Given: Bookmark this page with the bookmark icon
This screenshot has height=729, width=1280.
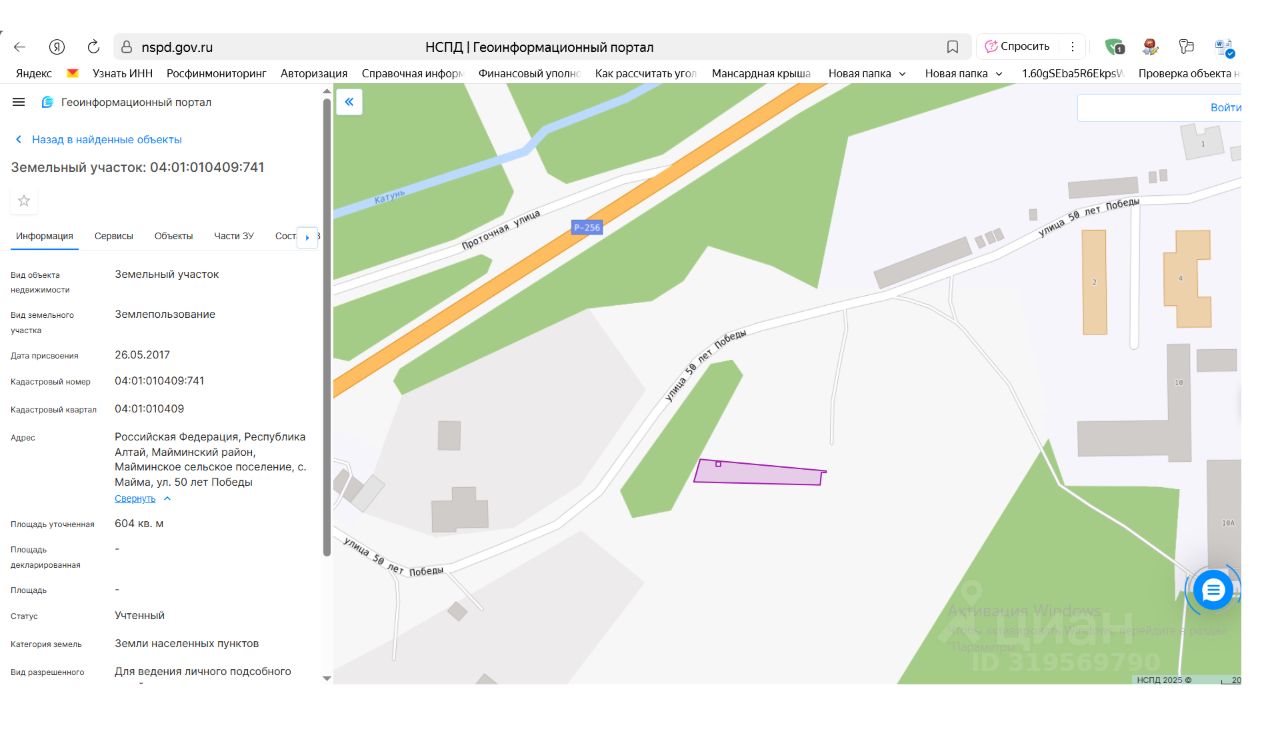Looking at the screenshot, I should (952, 47).
